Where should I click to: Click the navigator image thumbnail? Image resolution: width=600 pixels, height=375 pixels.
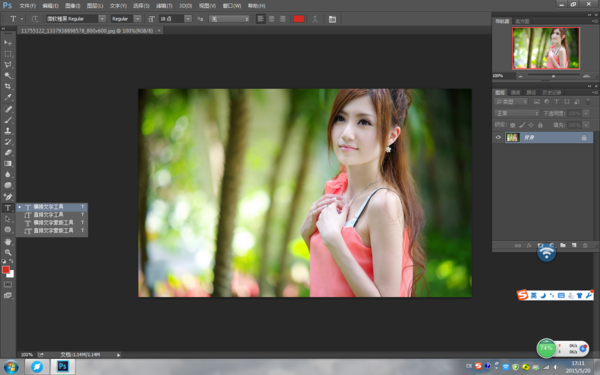(546, 48)
